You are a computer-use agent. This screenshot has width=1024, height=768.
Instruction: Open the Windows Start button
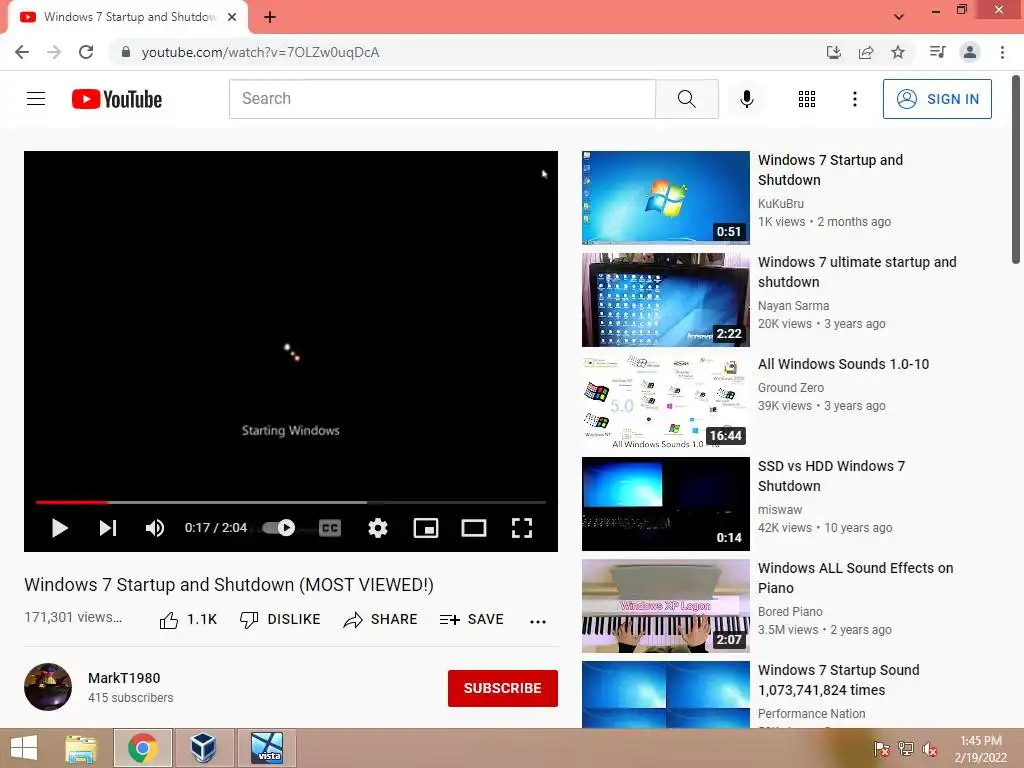(x=24, y=748)
